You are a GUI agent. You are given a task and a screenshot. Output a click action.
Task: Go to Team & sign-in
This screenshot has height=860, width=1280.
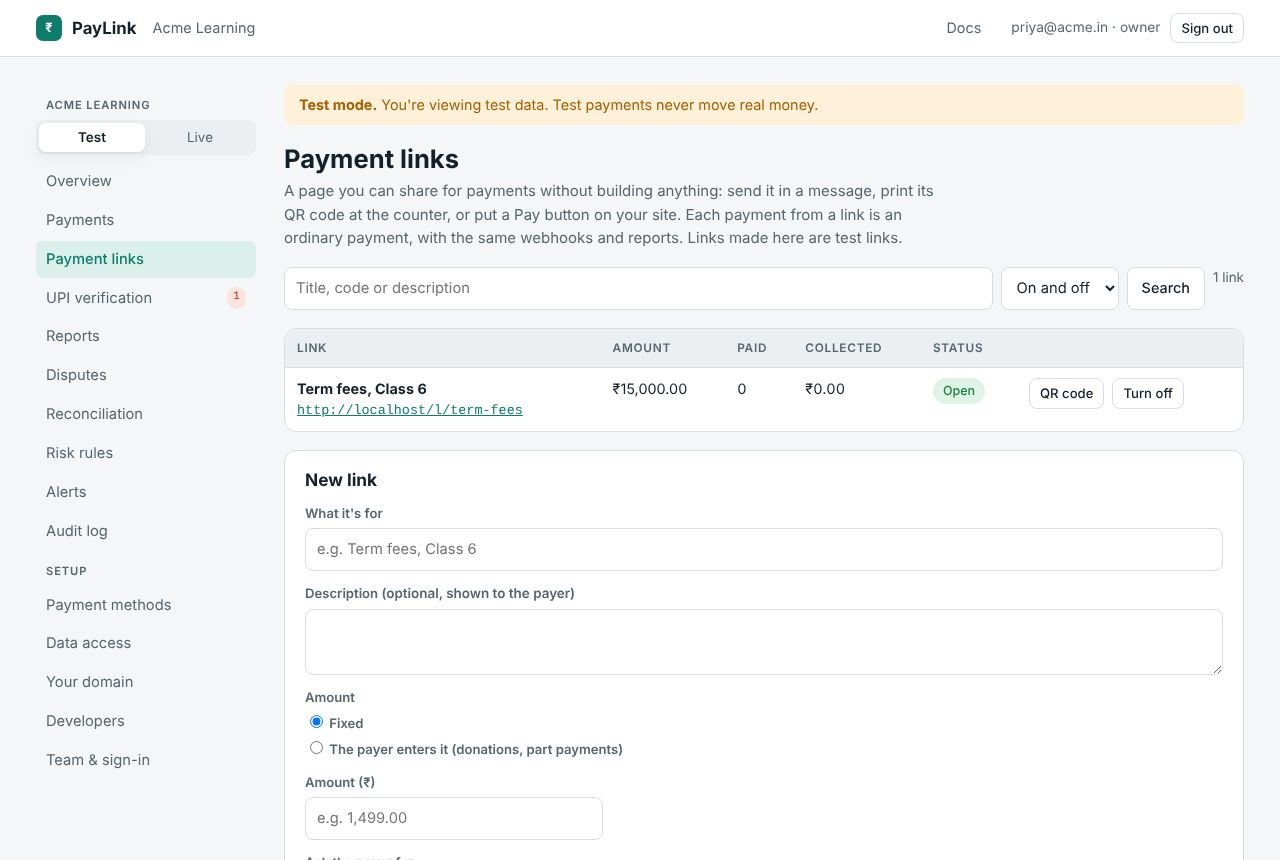pyautogui.click(x=146, y=760)
